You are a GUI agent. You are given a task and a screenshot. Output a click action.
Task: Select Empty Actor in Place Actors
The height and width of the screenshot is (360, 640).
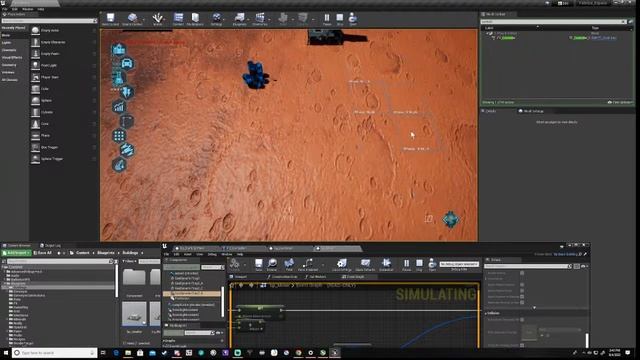point(63,30)
